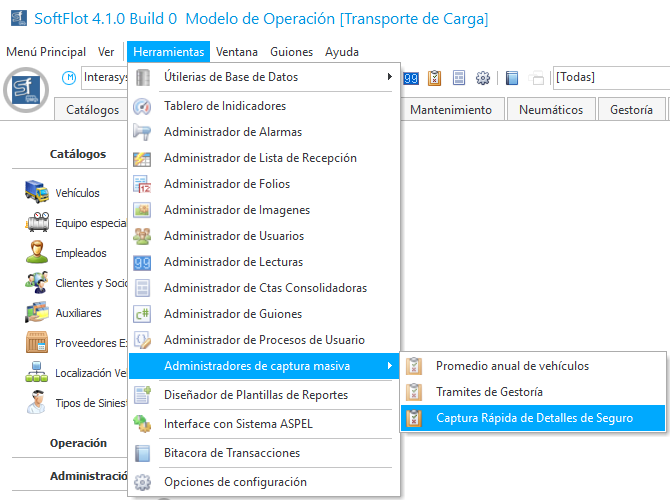The width and height of the screenshot is (670, 500).
Task: Click the settings gear icon in toolbar
Action: (483, 78)
